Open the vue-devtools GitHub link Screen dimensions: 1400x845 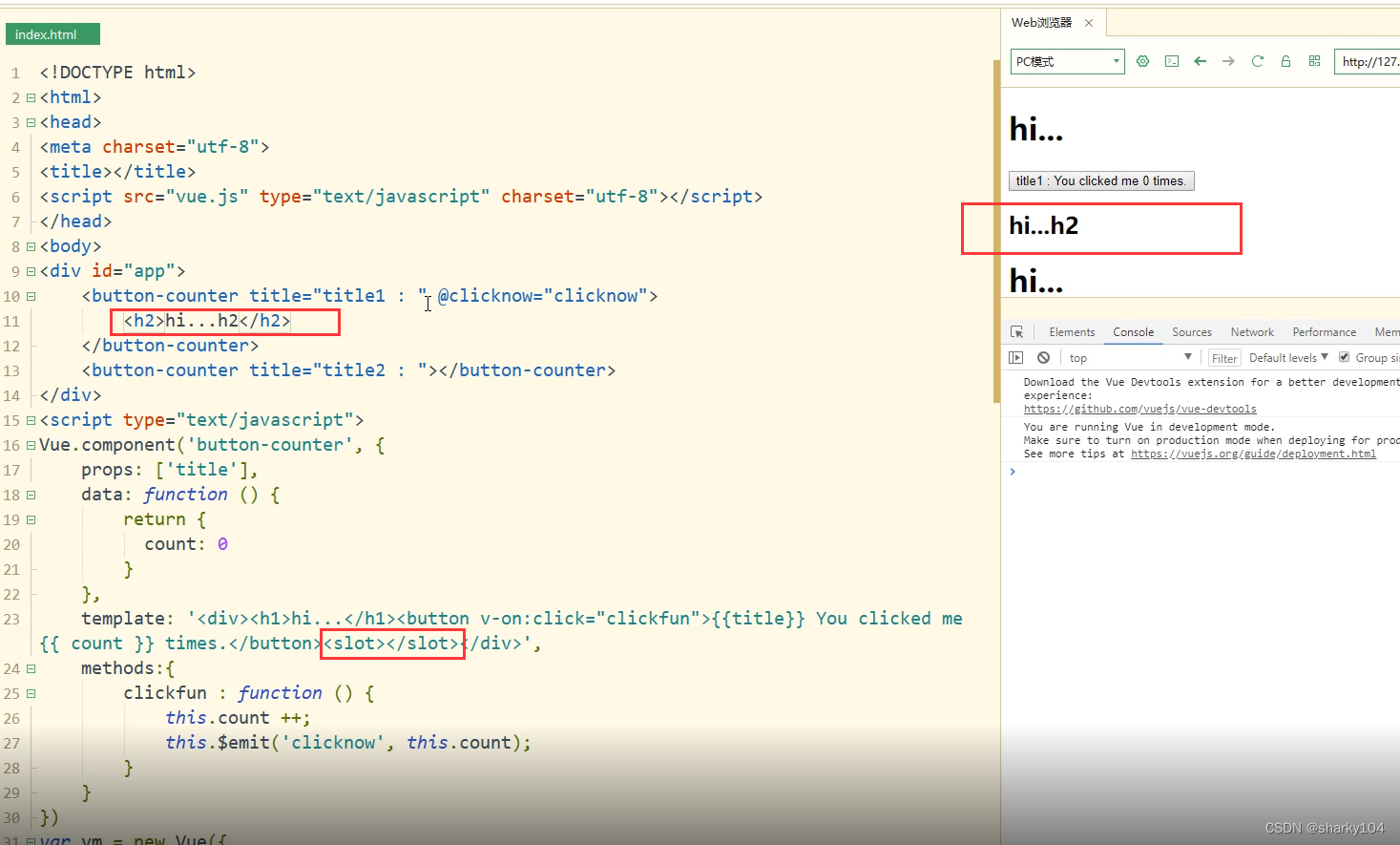coord(1140,409)
